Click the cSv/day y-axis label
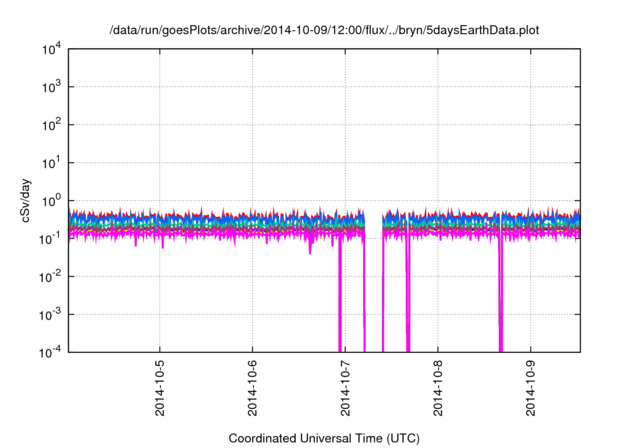 [x=26, y=200]
